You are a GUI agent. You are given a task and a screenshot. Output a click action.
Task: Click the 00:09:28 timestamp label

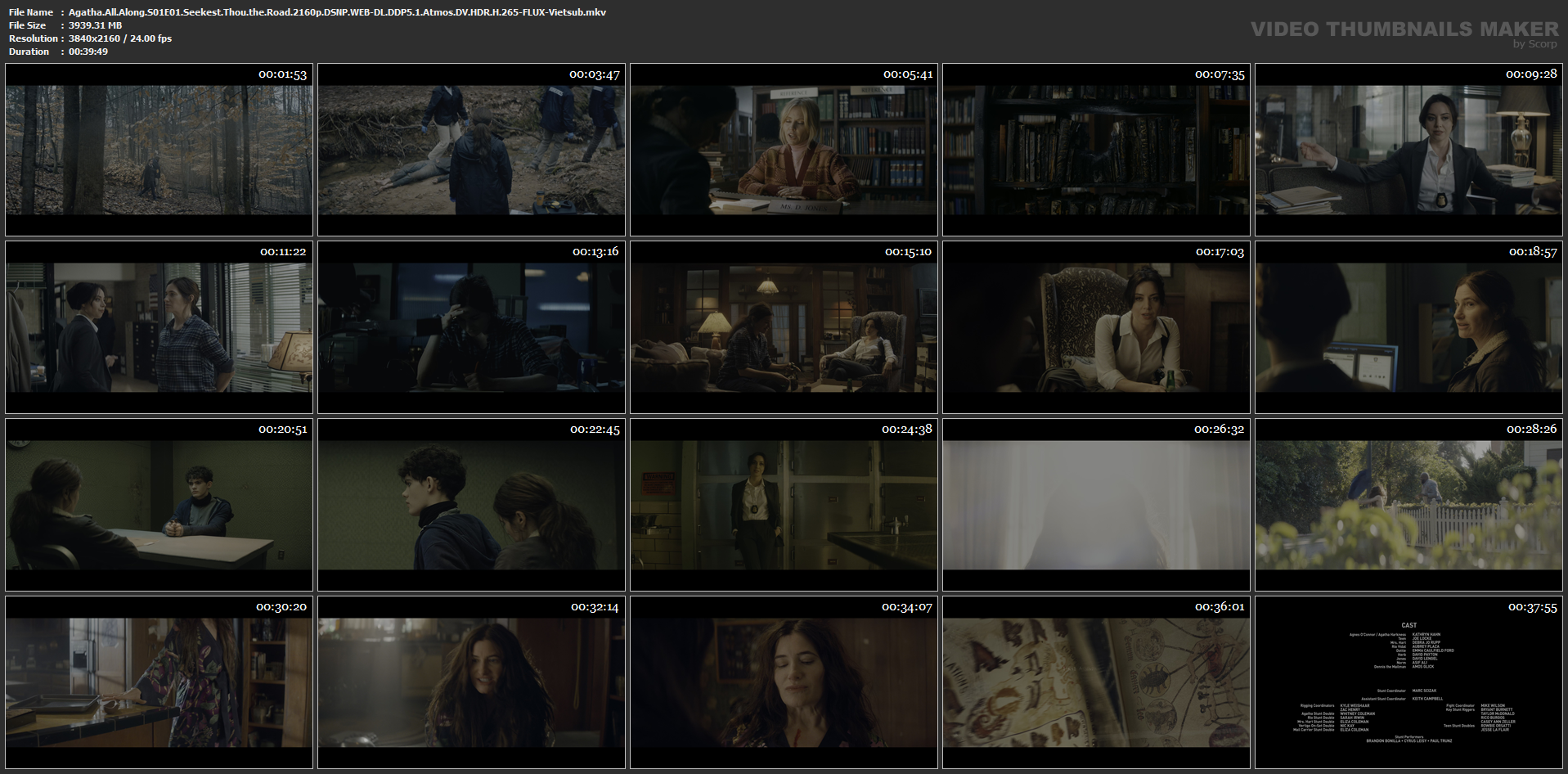(1531, 74)
